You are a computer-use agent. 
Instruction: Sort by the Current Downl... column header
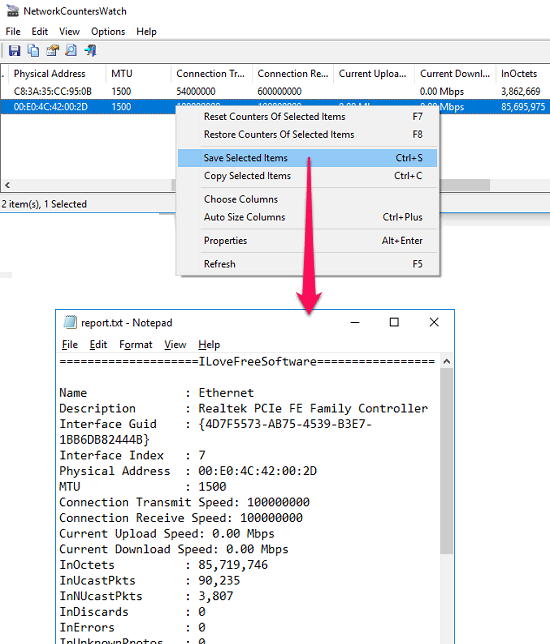pos(455,74)
